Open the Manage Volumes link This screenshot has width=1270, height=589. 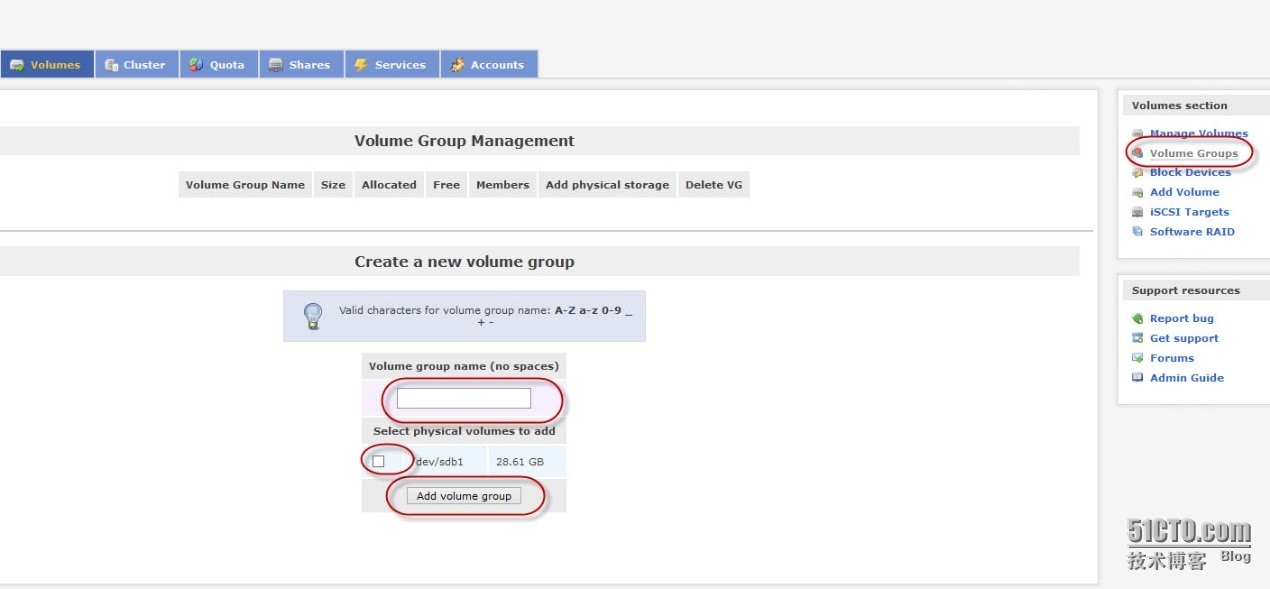pos(1198,133)
